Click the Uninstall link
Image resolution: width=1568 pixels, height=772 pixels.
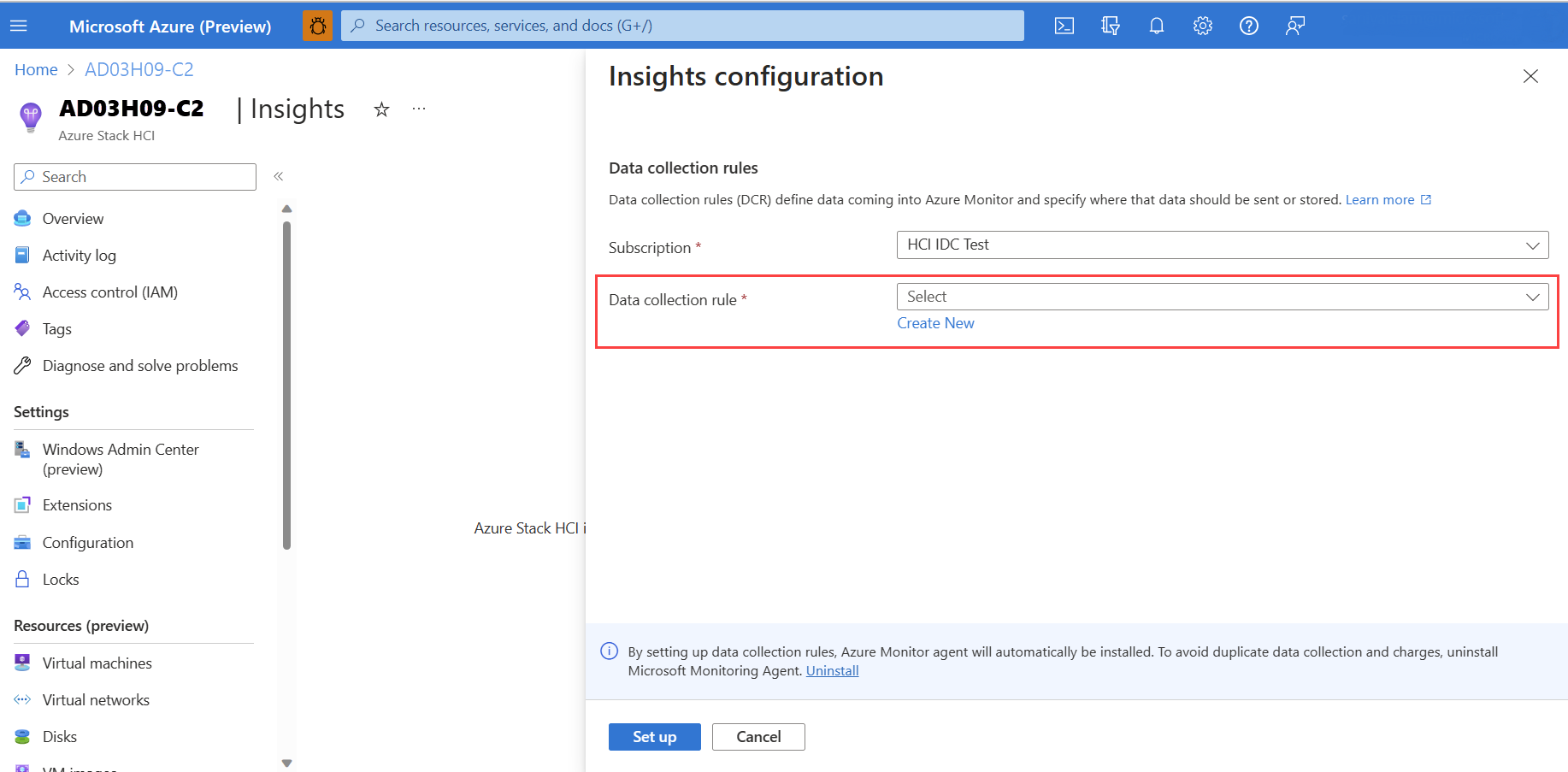832,671
